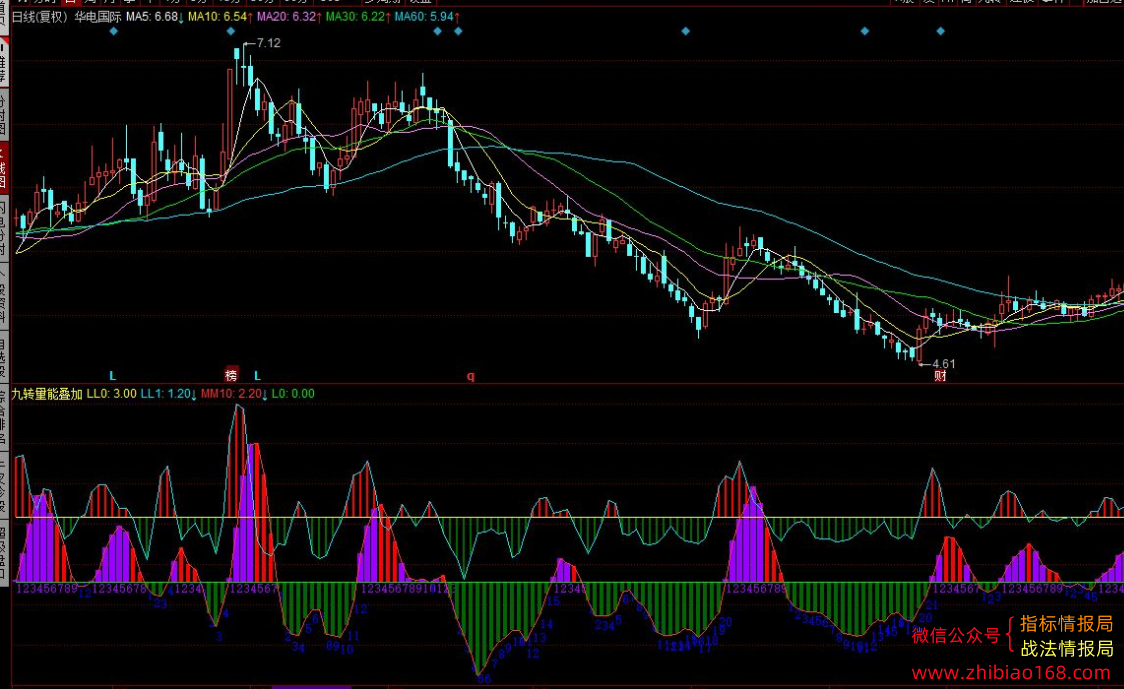Click the diamond marker above the 财 tag
1124x689 pixels.
(940, 32)
